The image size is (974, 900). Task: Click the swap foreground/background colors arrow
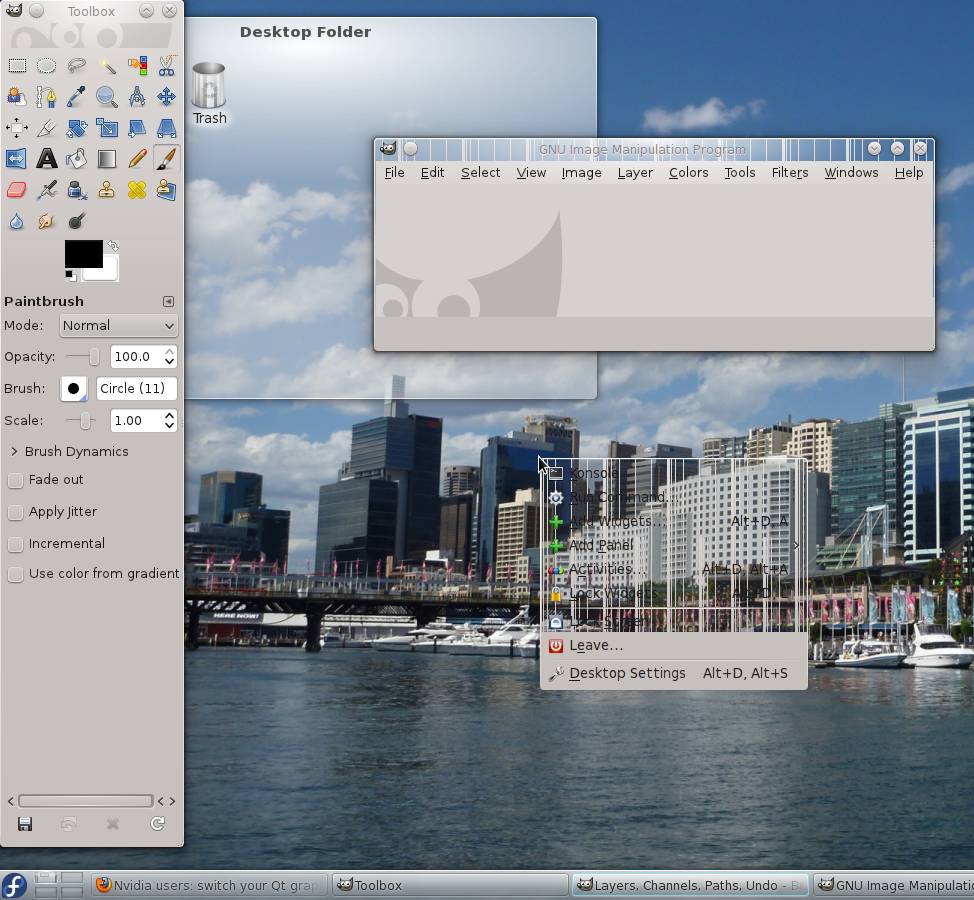pos(113,245)
